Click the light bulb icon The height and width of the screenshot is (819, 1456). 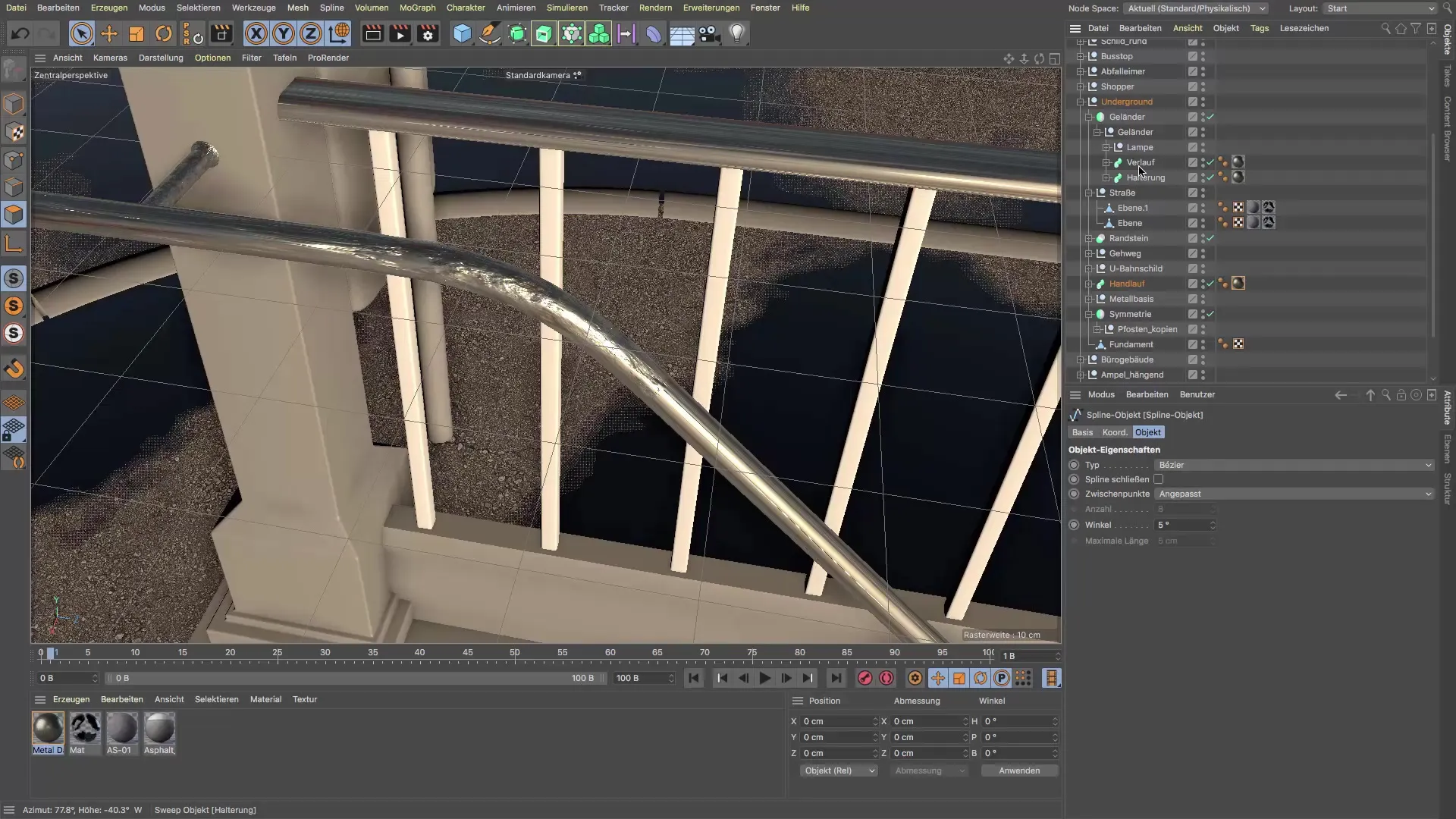tap(737, 33)
